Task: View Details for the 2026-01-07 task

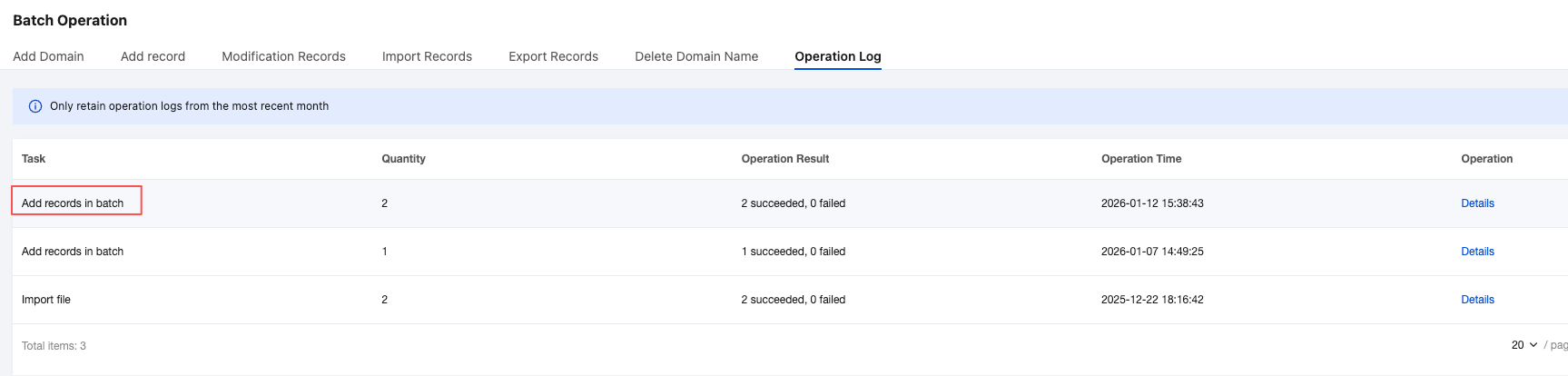Action: click(x=1477, y=252)
